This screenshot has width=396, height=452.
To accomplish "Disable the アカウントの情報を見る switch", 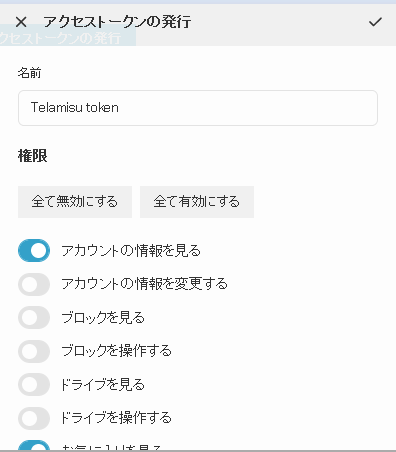I will point(34,250).
